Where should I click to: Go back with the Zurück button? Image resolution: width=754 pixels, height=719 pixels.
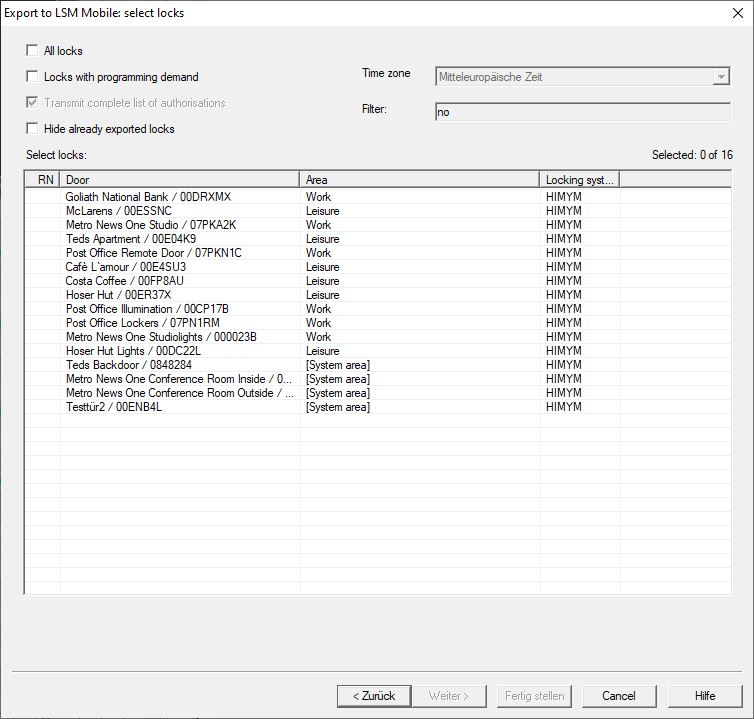[x=373, y=696]
